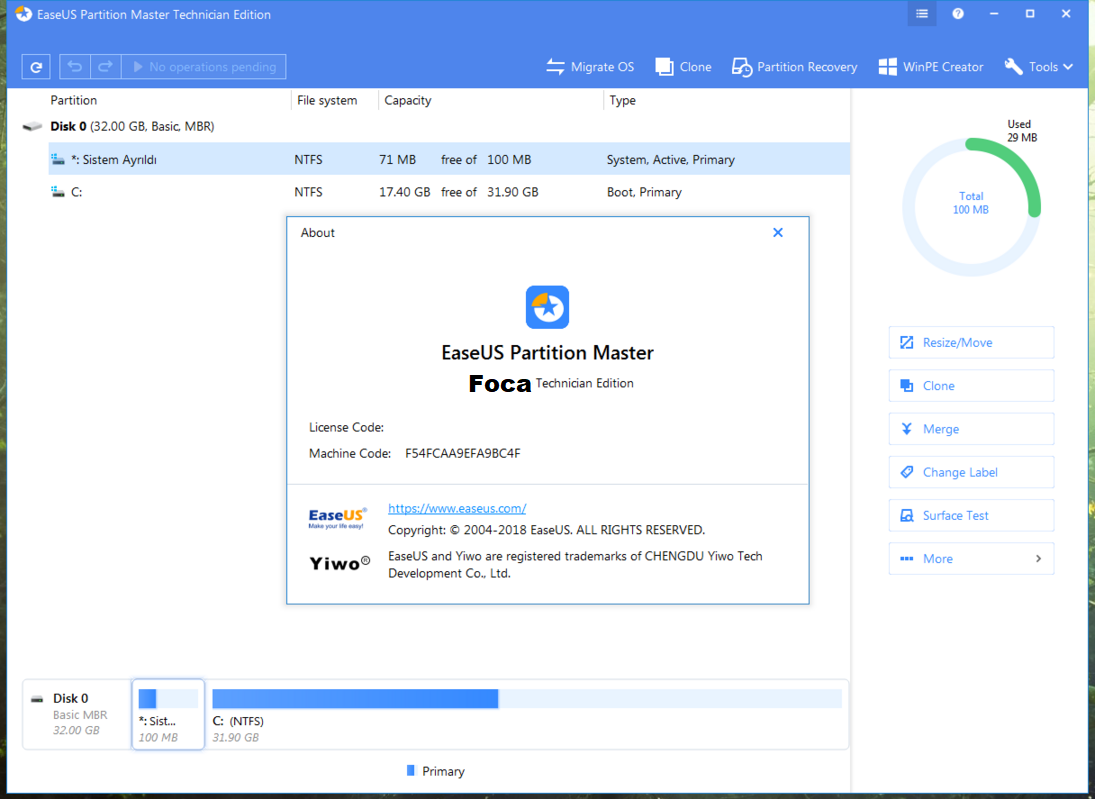Click the redo arrow in toolbar

click(105, 67)
